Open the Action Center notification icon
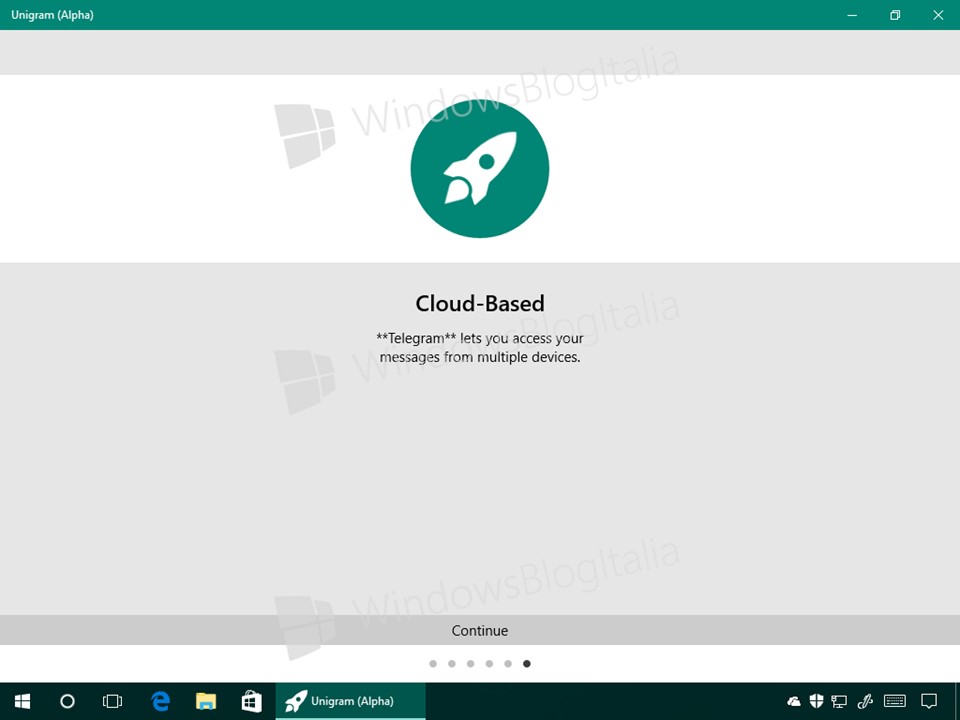Screen dimensions: 960x720 (x=929, y=701)
